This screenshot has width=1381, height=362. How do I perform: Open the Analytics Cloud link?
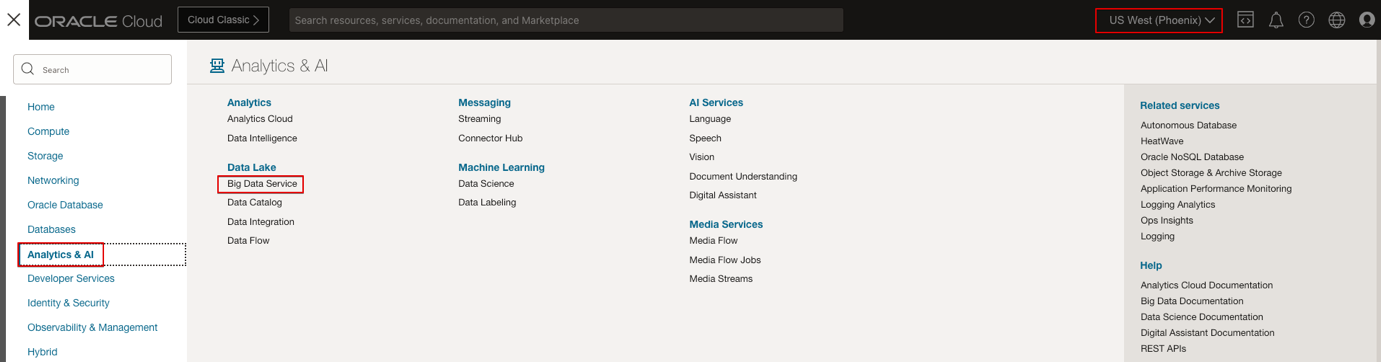point(260,119)
